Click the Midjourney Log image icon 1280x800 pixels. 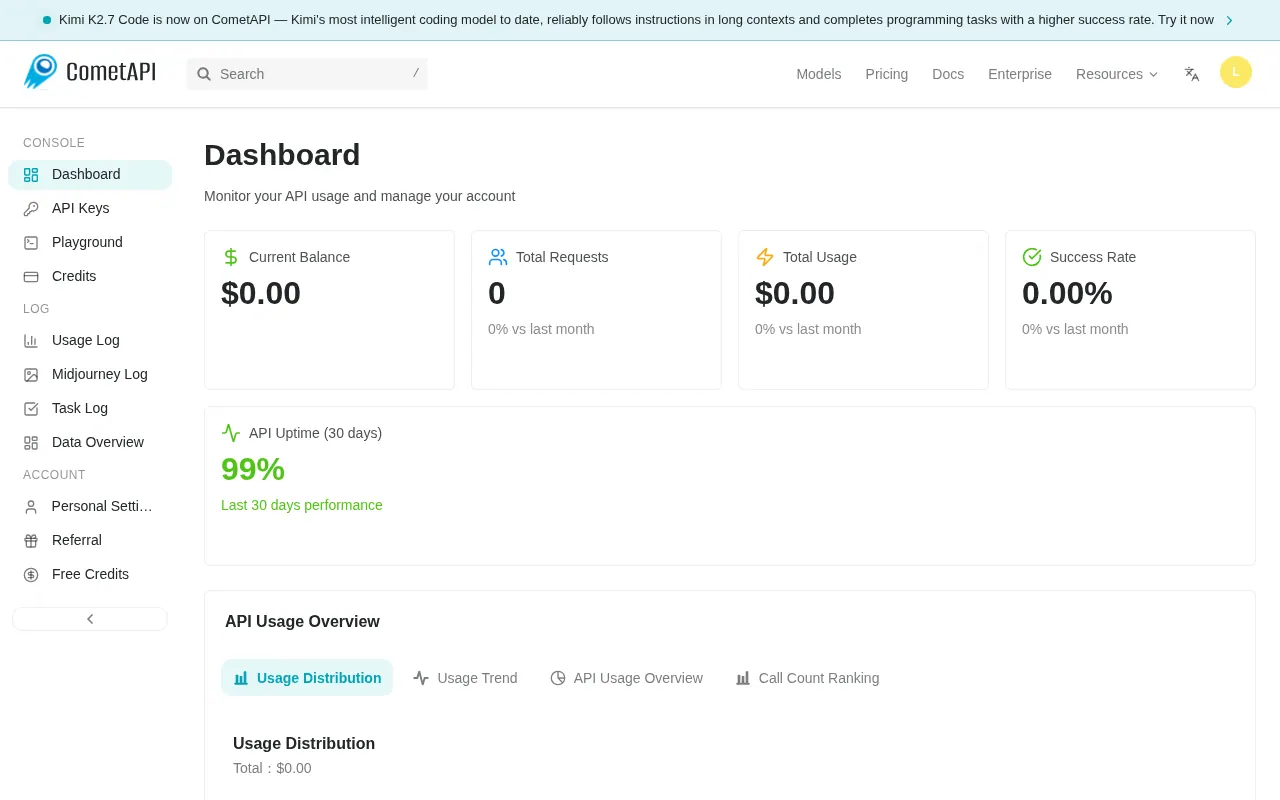click(x=31, y=375)
